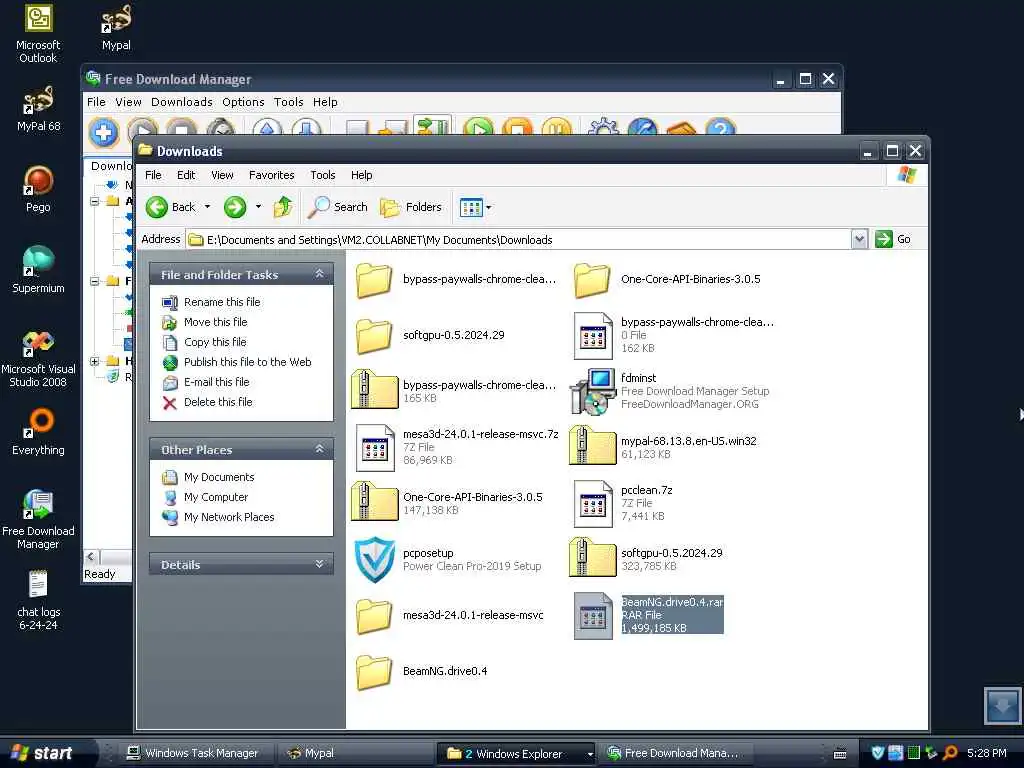Select the fdminst installer icon
The width and height of the screenshot is (1024, 768).
[593, 391]
